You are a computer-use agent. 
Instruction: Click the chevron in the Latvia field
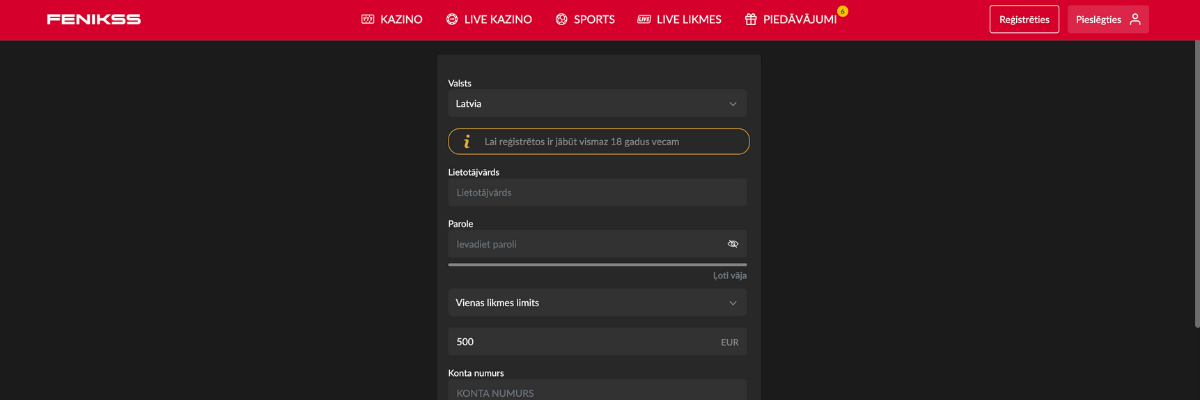coord(733,103)
